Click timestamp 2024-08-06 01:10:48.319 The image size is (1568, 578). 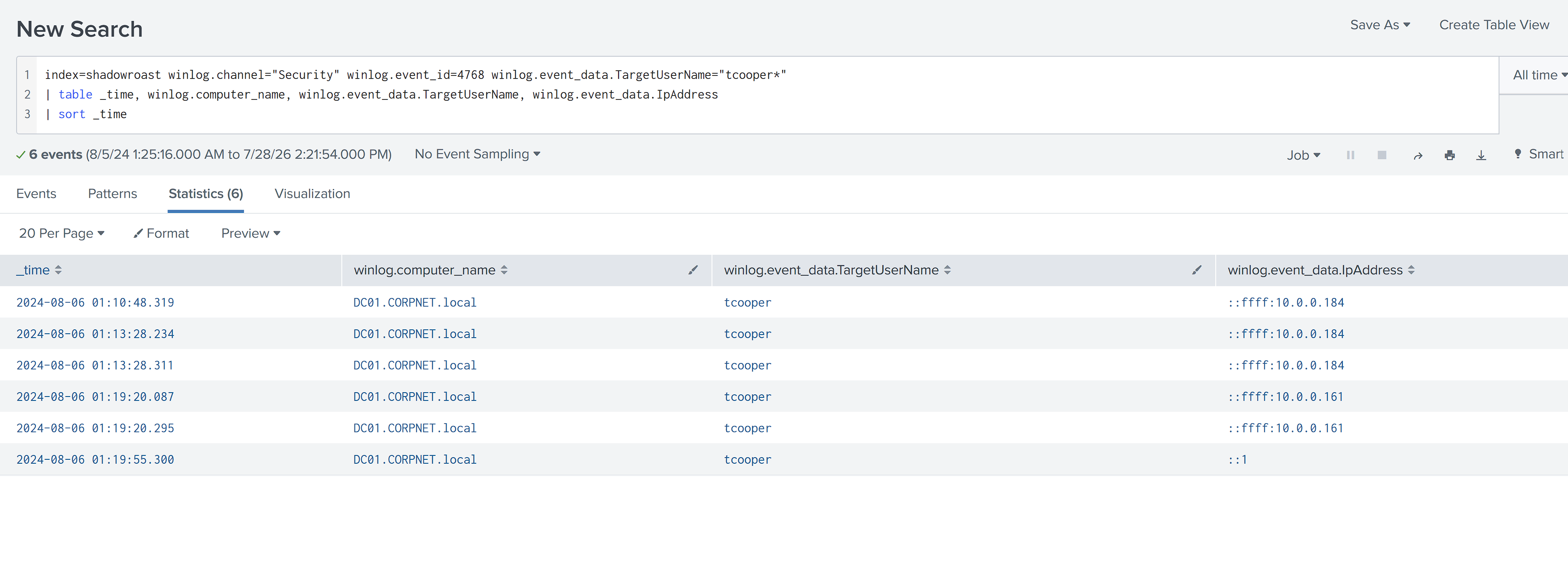coord(95,303)
